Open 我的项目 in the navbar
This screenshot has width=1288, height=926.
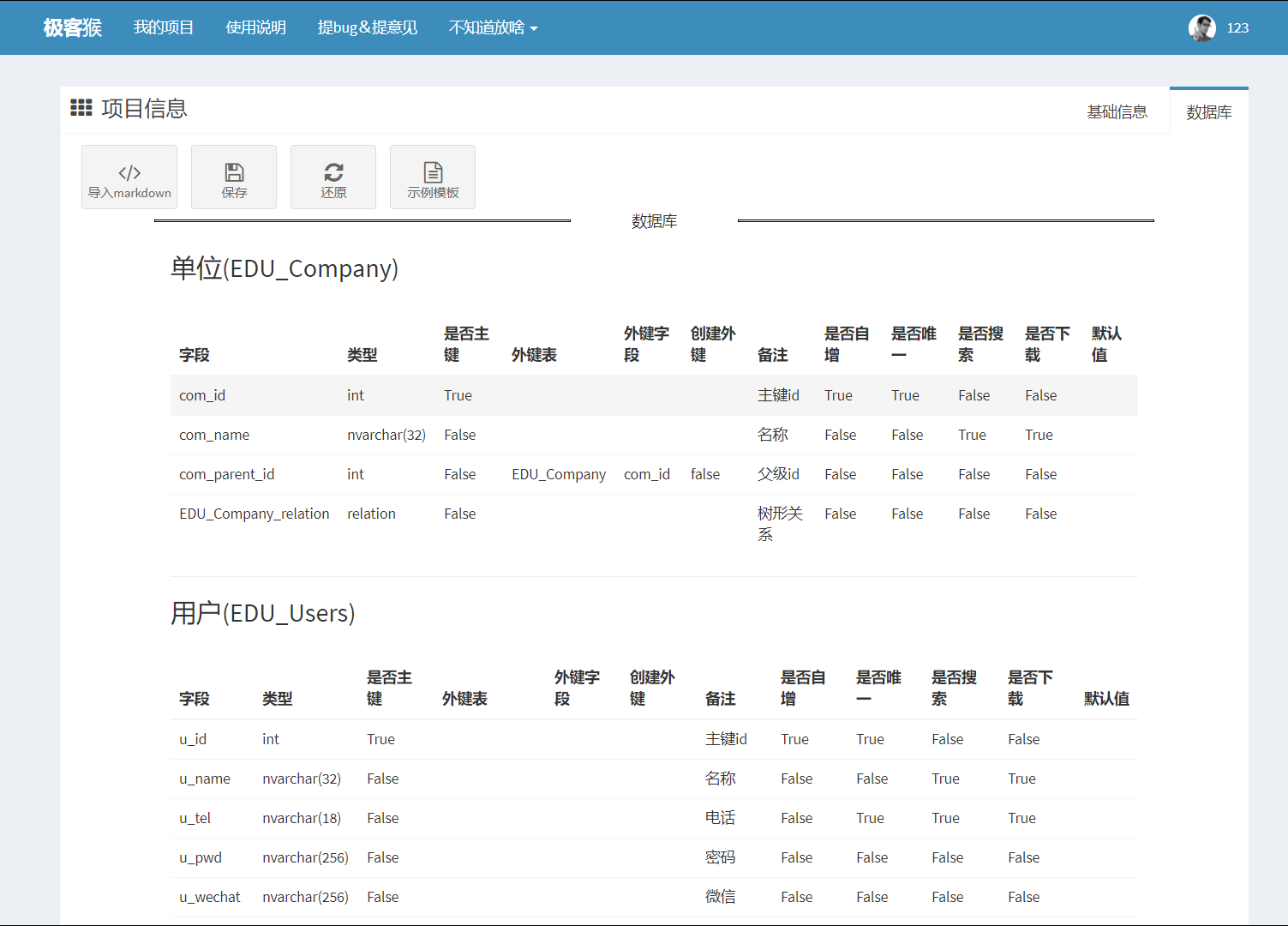click(x=164, y=27)
